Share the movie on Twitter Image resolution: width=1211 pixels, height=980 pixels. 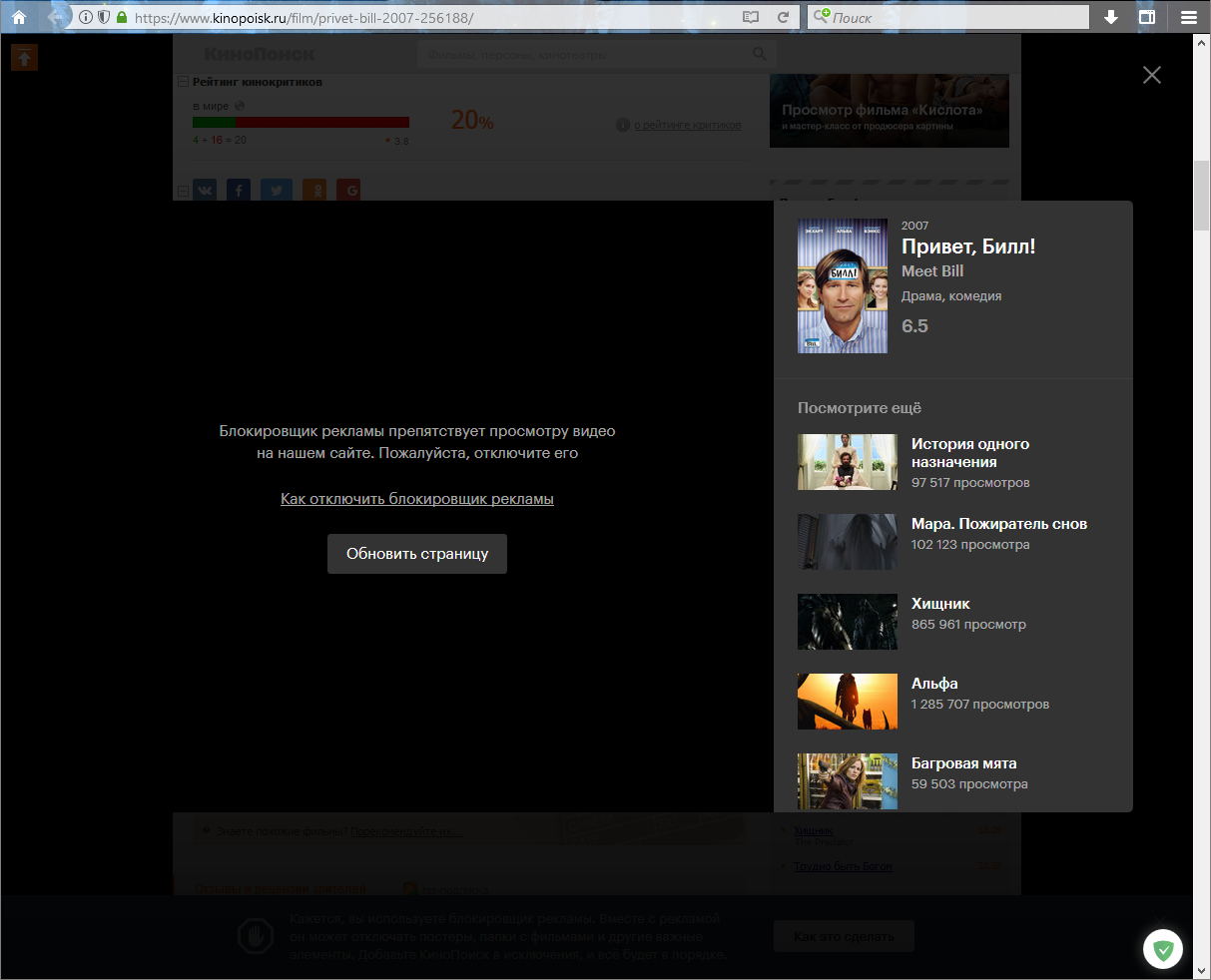[x=276, y=190]
